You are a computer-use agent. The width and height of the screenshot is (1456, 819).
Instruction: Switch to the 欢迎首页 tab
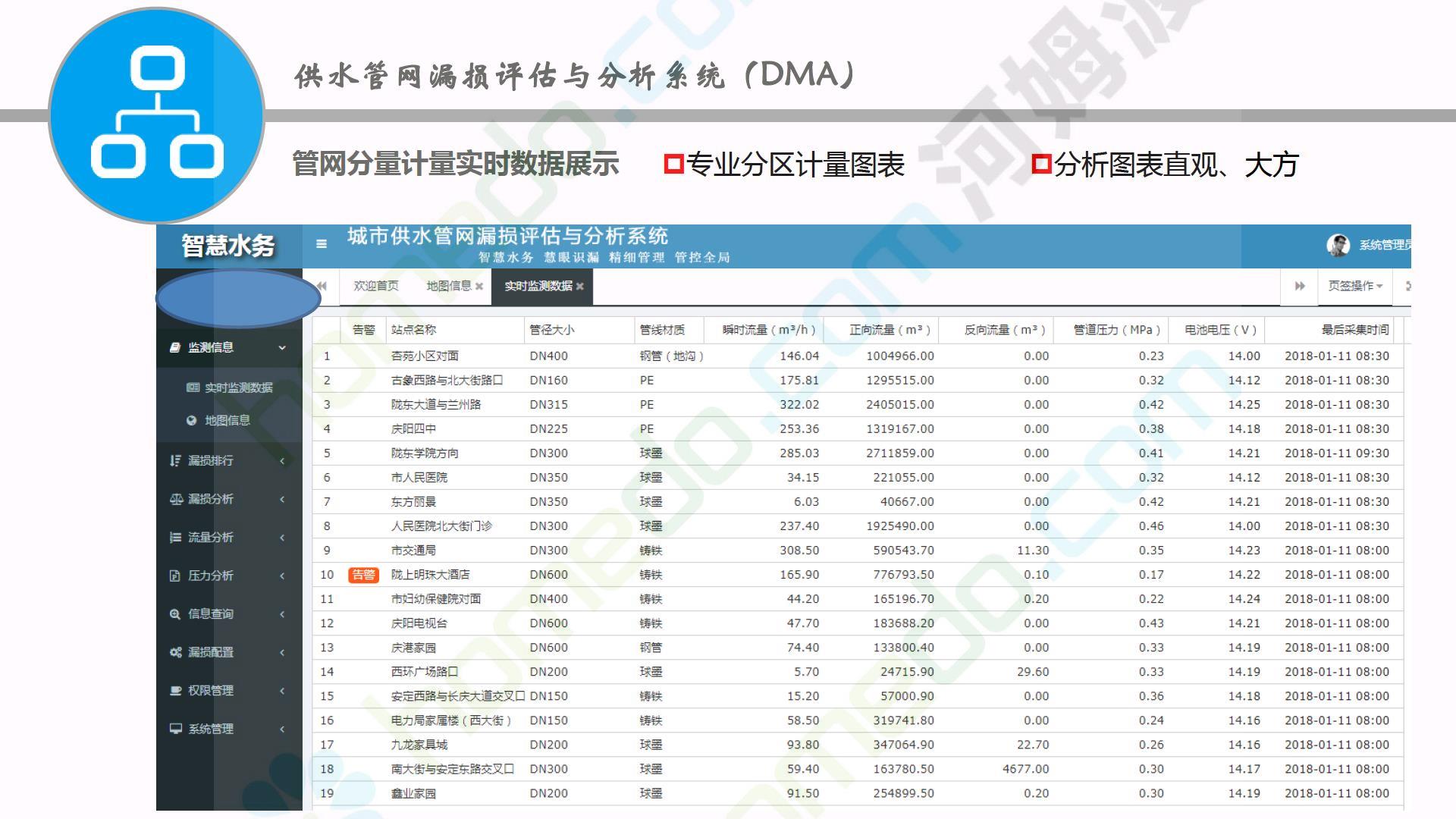375,286
